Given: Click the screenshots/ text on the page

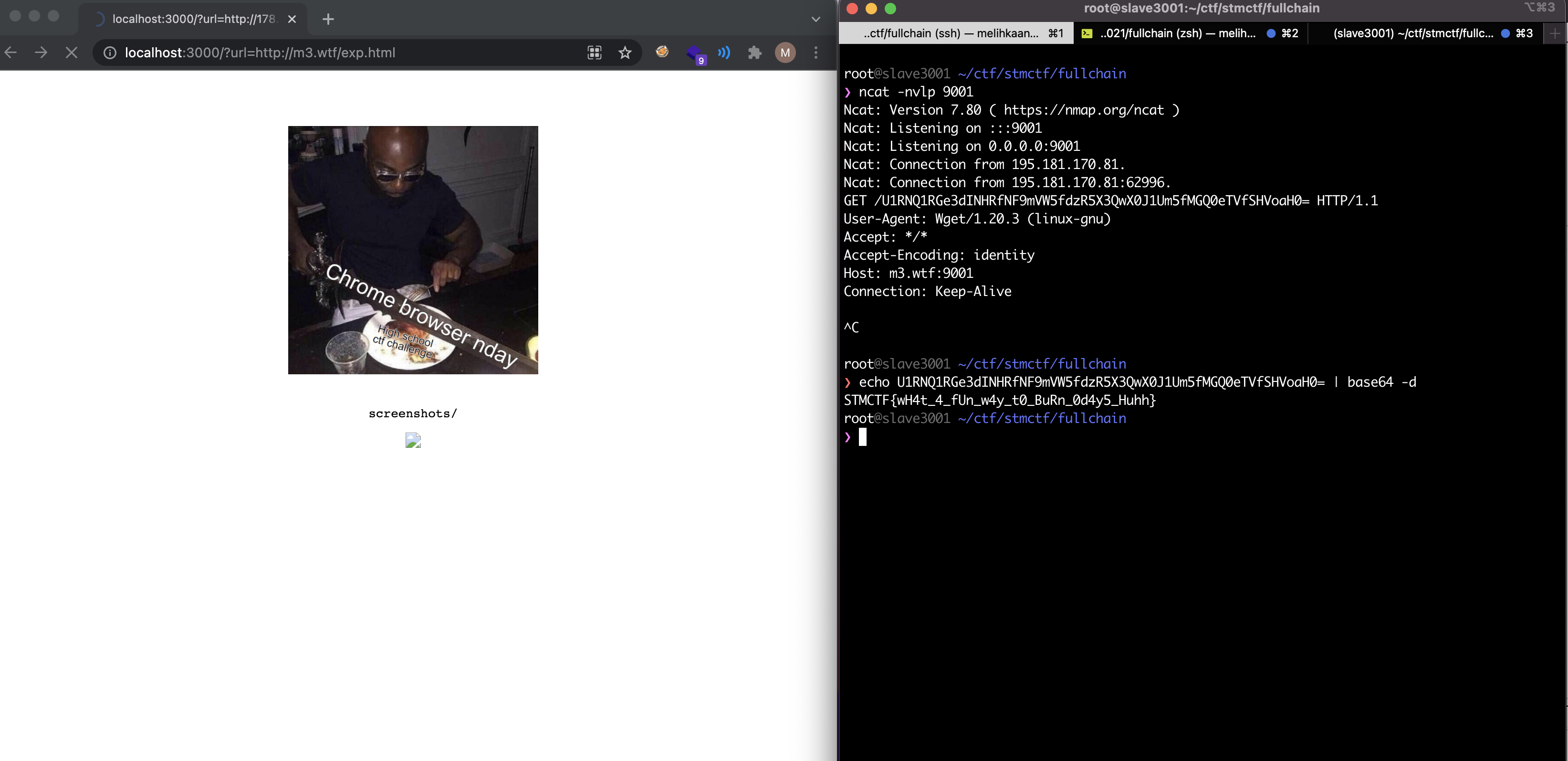Looking at the screenshot, I should 413,413.
